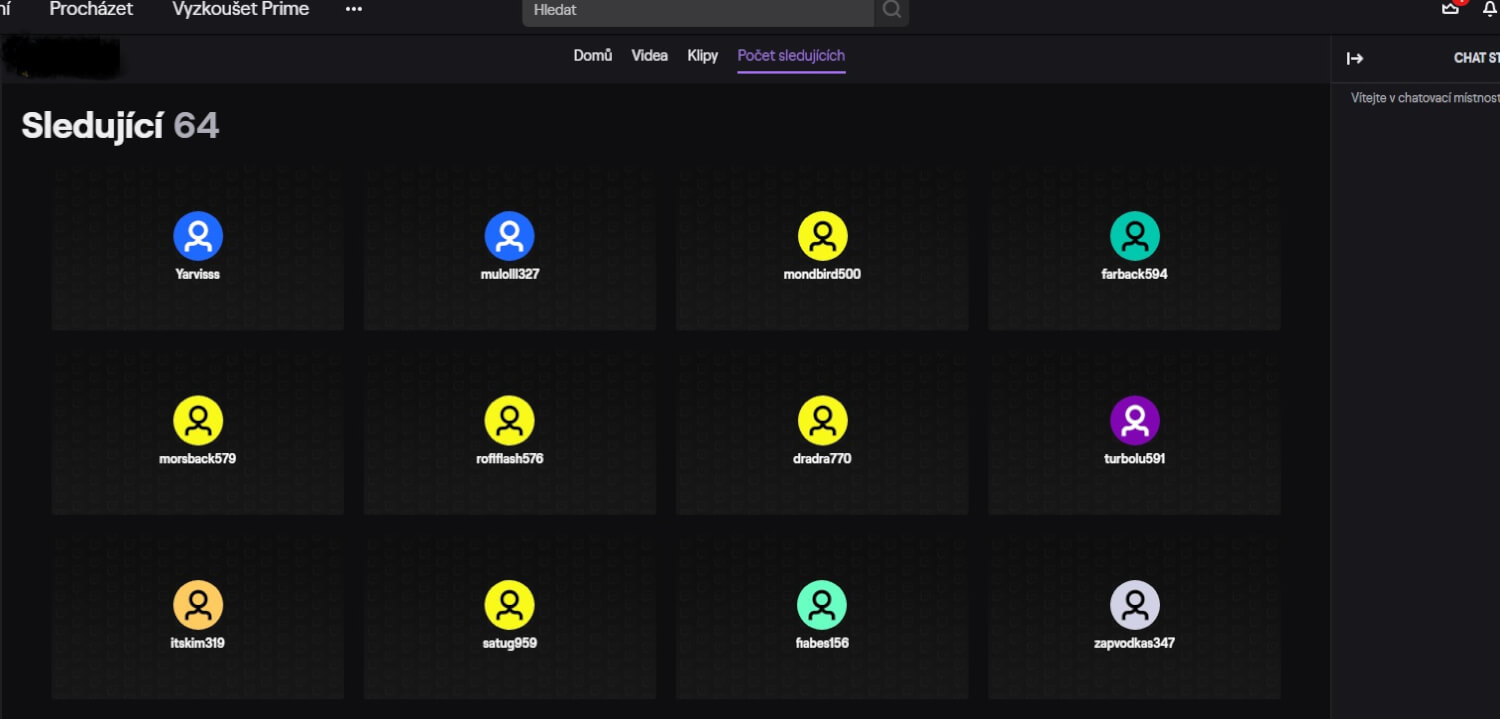The image size is (1500, 719).
Task: Open the more options ellipsis menu
Action: (354, 8)
